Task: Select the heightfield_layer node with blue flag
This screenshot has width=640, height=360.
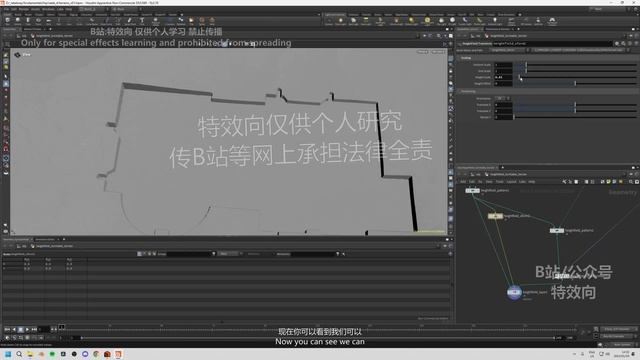Action: 514,292
